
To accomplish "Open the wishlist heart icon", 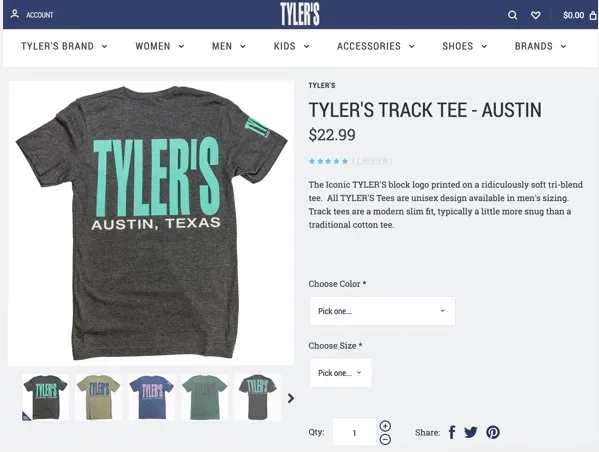I will coord(536,15).
